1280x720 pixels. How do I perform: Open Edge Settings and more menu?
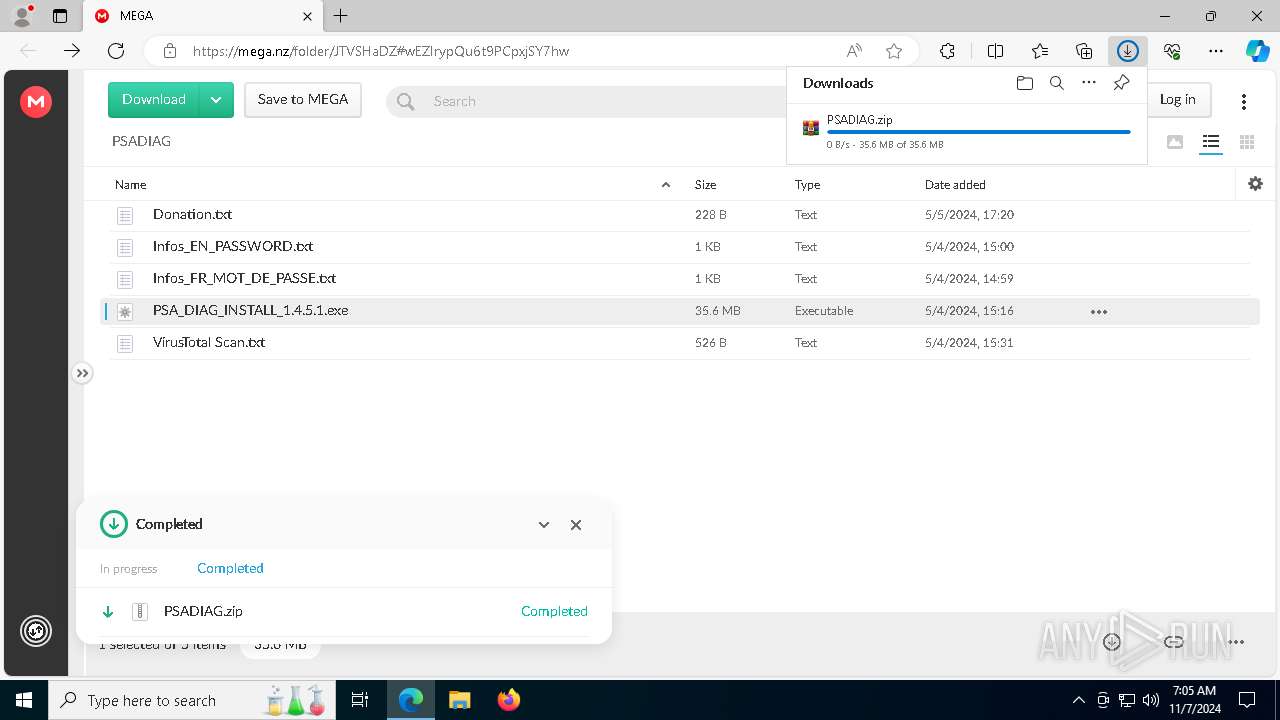[1216, 51]
